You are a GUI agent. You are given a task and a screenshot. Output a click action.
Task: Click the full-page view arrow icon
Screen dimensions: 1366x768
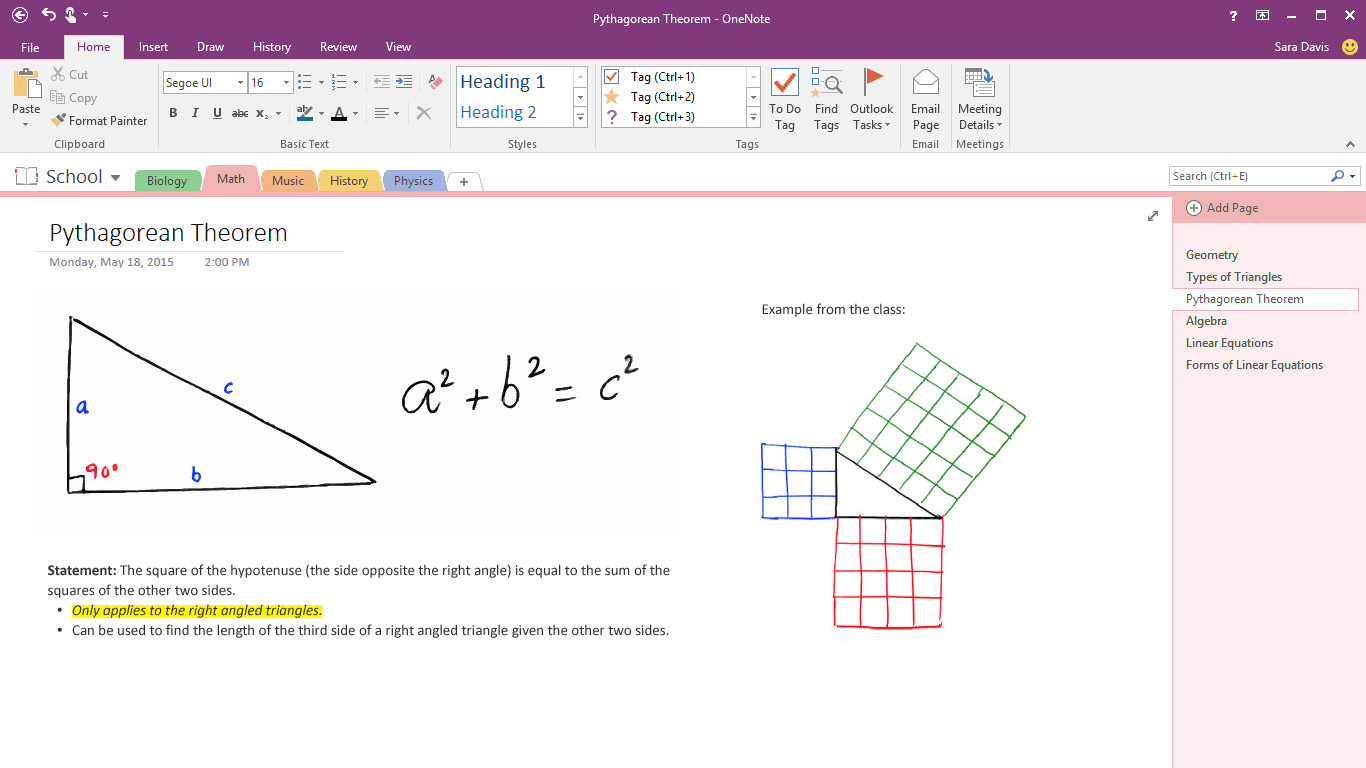[1152, 215]
